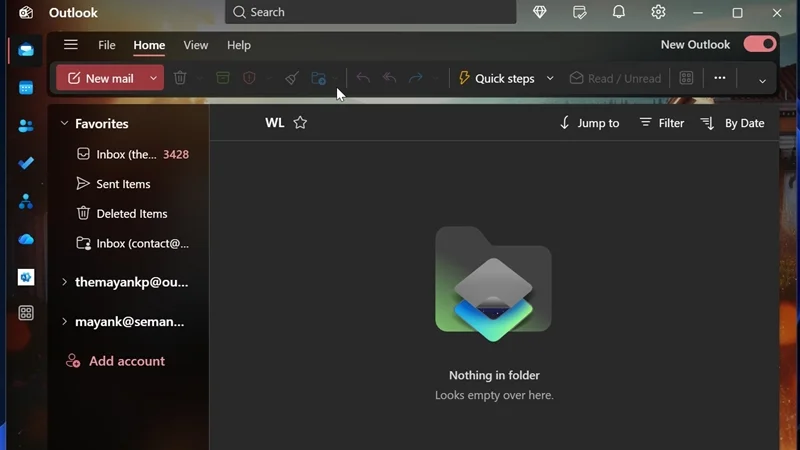Switch to the View tab
The width and height of the screenshot is (800, 450).
pos(196,45)
